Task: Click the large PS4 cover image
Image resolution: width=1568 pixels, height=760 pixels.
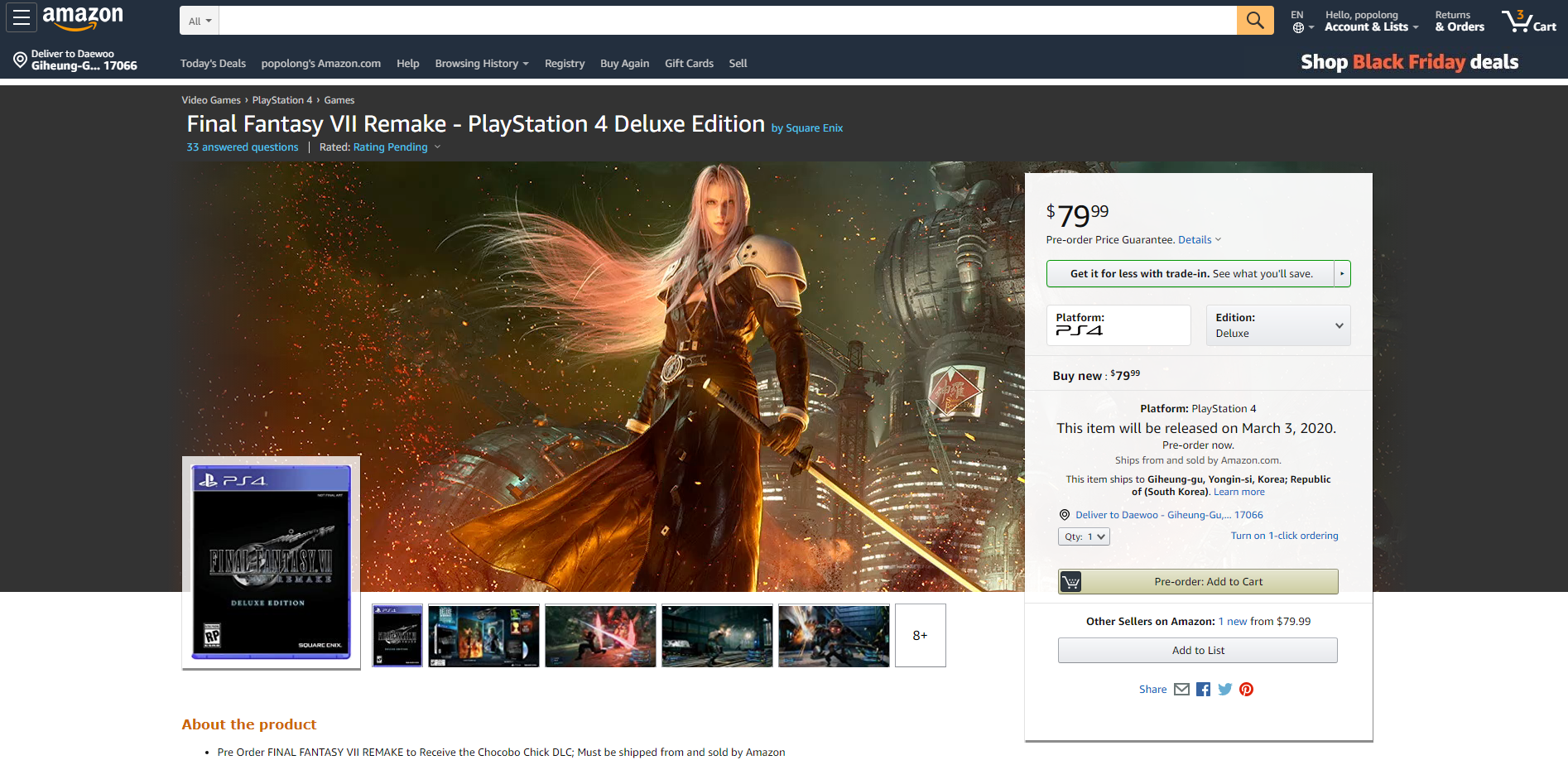Action: click(272, 563)
